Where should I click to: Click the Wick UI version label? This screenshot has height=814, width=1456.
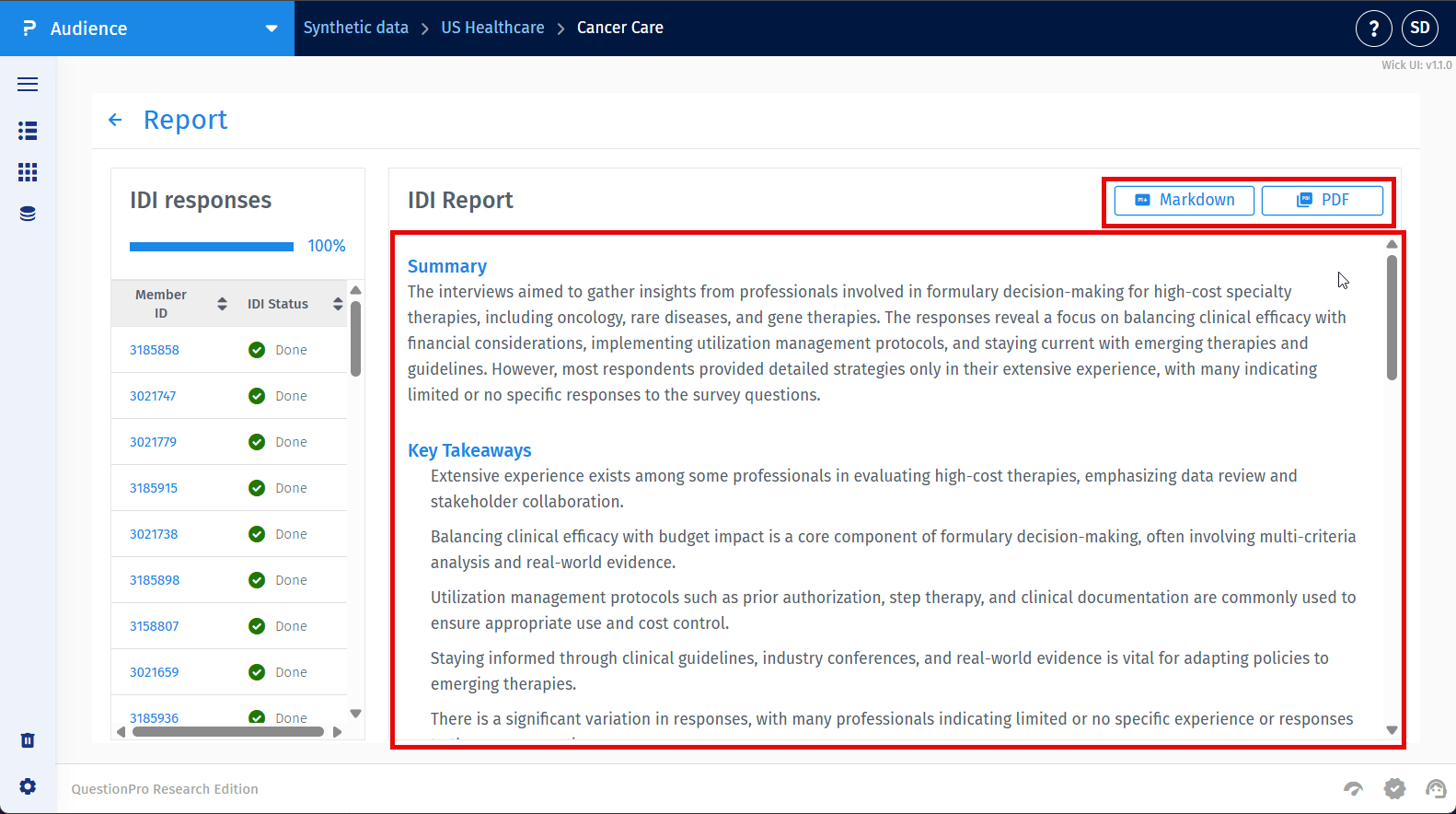click(x=1416, y=65)
